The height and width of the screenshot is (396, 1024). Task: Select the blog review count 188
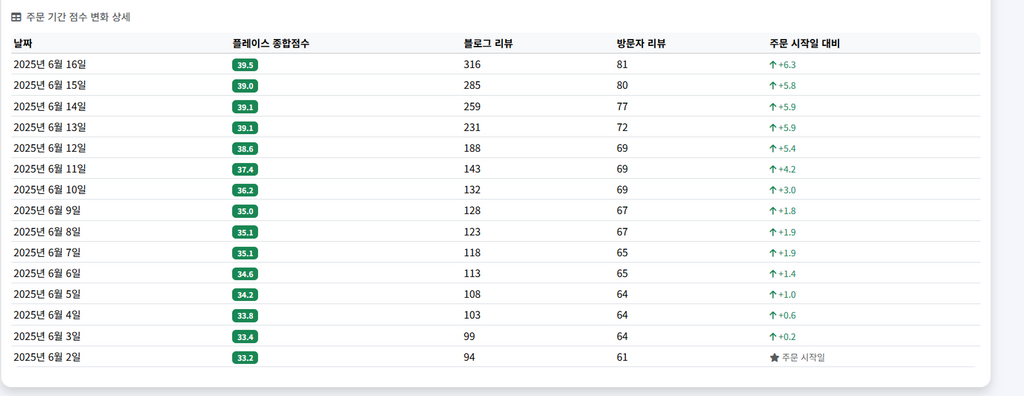pos(472,148)
